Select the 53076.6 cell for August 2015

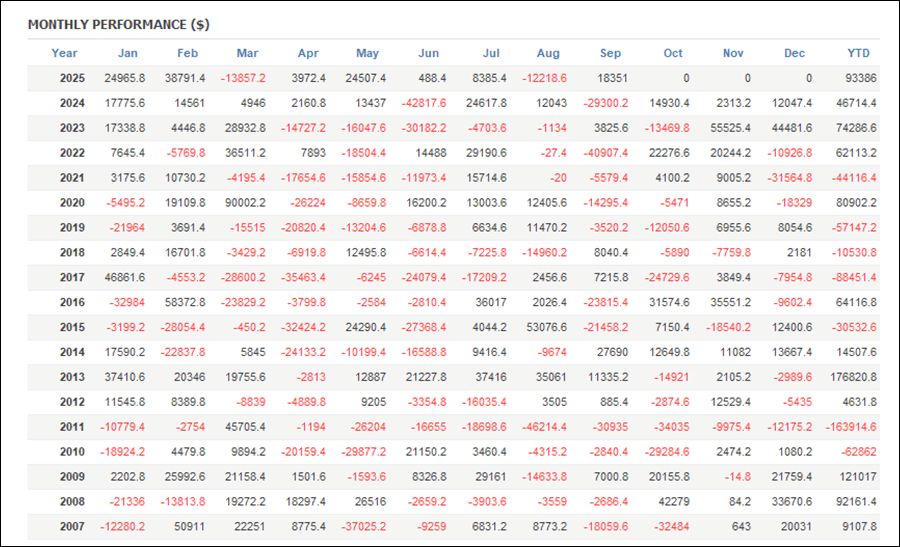click(x=545, y=328)
